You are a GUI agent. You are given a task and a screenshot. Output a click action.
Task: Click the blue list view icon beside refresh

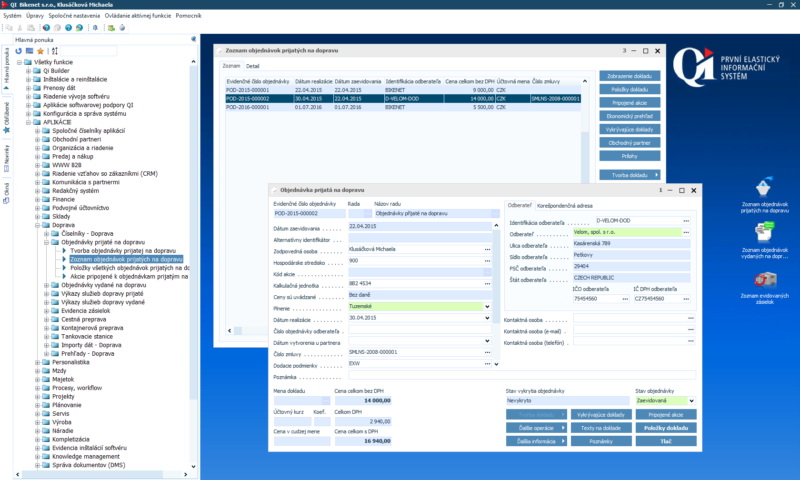(x=30, y=51)
